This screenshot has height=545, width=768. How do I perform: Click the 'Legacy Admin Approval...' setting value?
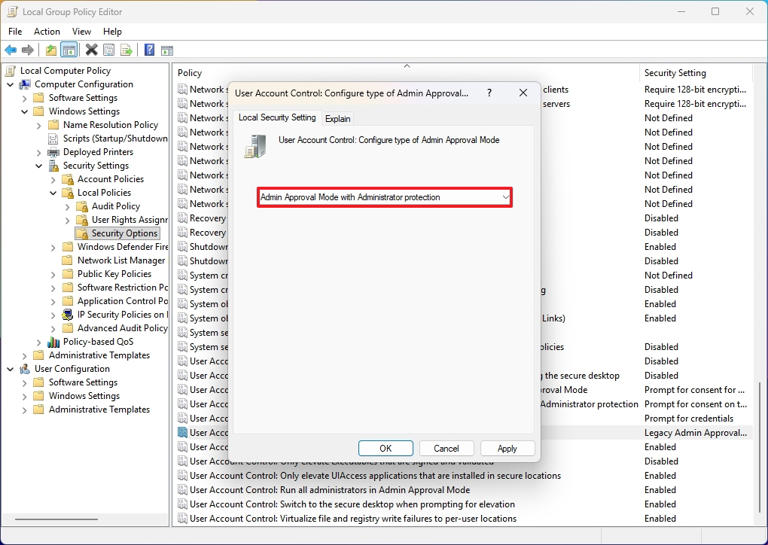[x=695, y=433]
